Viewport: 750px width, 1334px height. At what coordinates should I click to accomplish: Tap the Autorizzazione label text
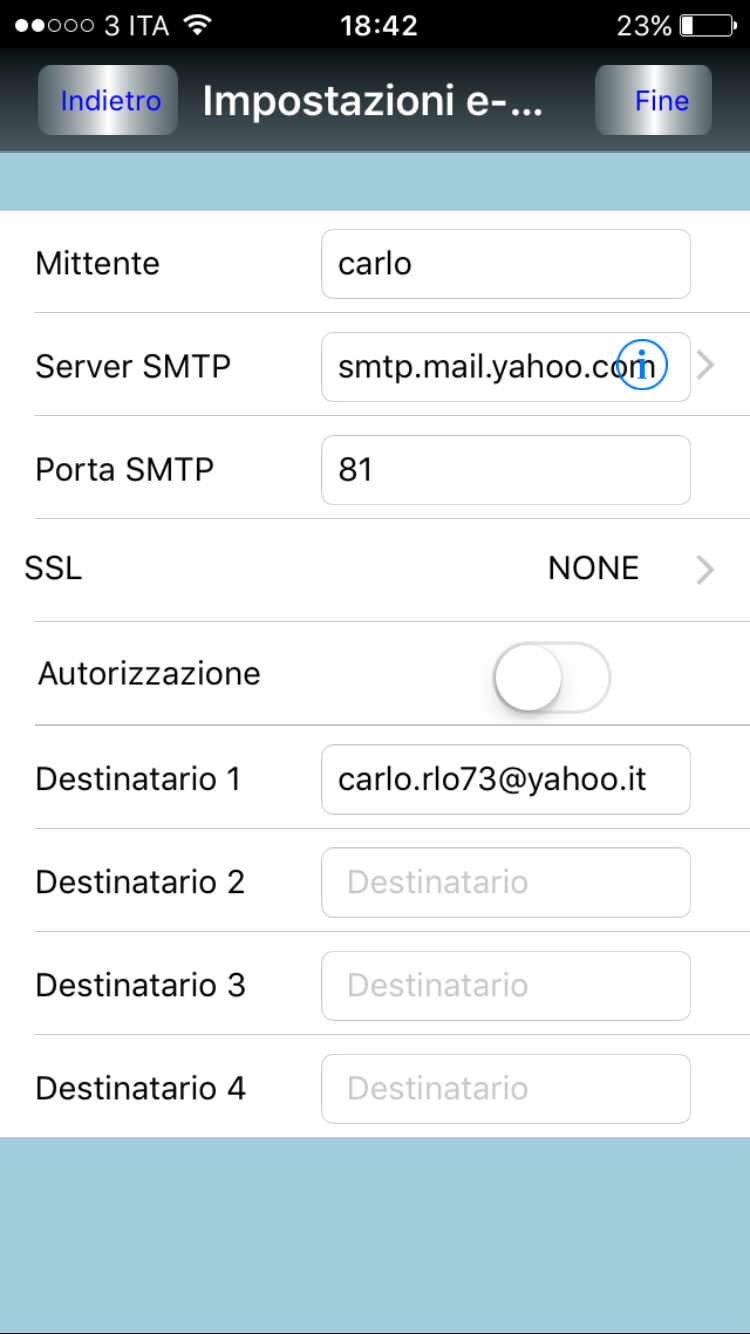tap(149, 673)
